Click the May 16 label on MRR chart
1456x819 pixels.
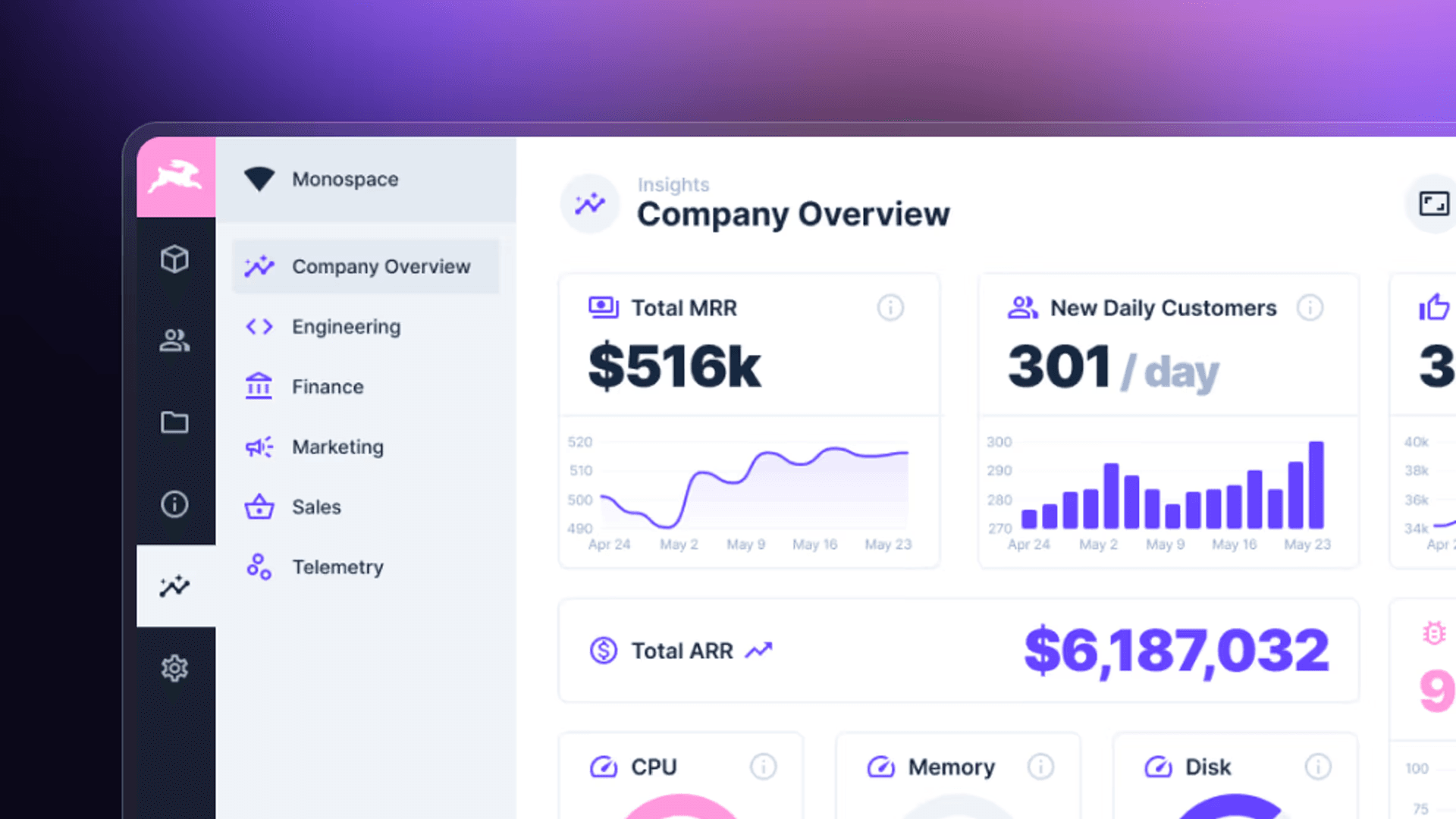click(x=814, y=544)
